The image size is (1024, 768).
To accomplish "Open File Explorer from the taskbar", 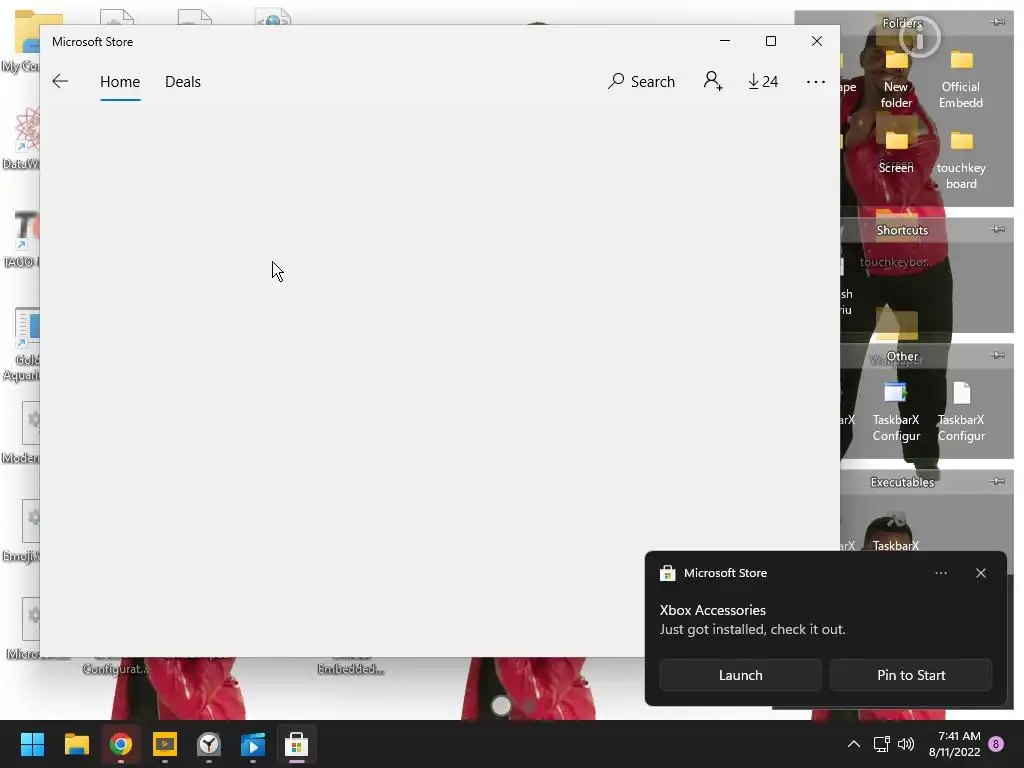I will pos(76,744).
